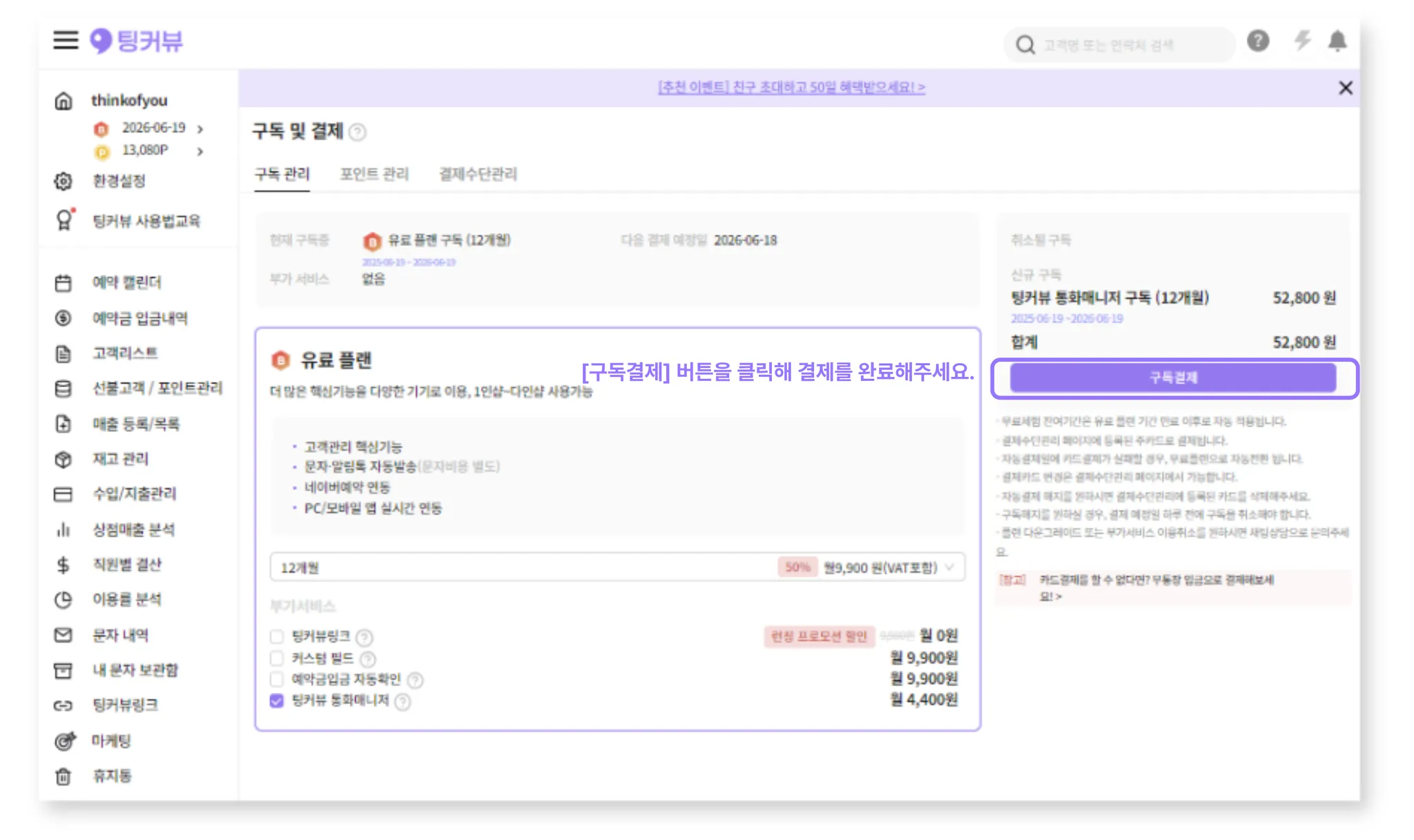Click the customer search input field

(x=1118, y=46)
